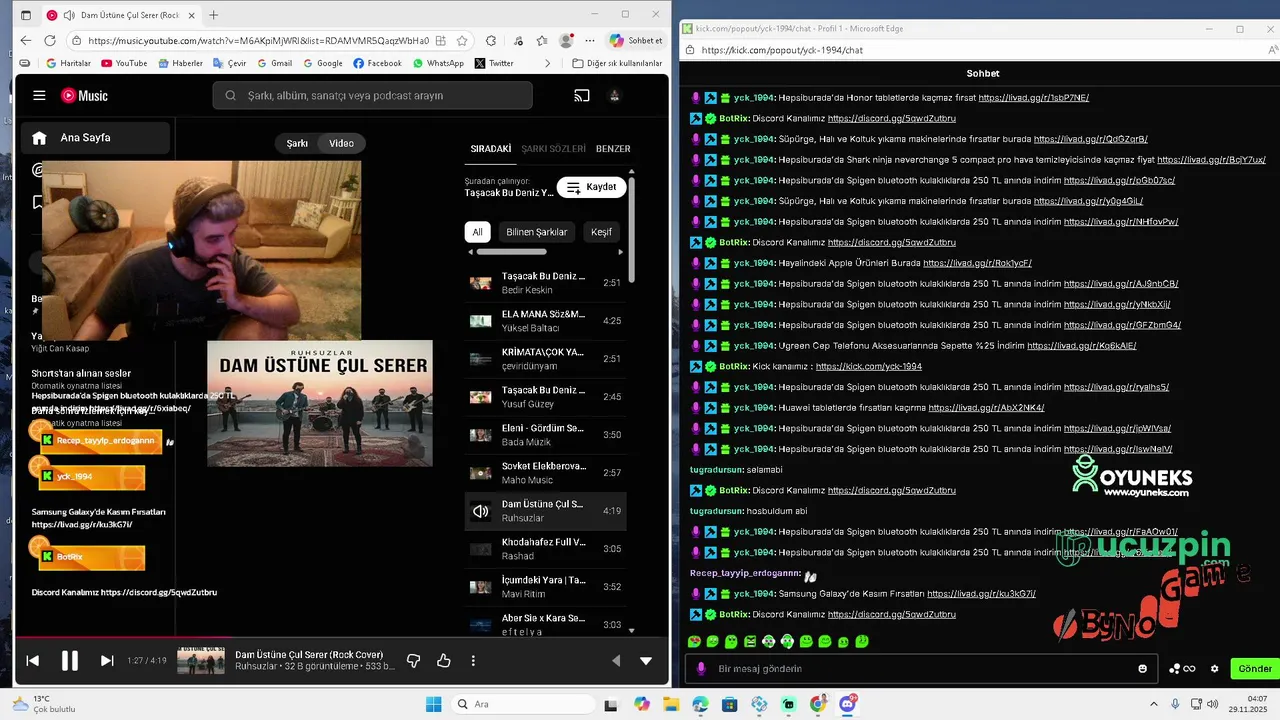Open the YouTube Music hamburger menu
1280x720 pixels.
pos(39,96)
